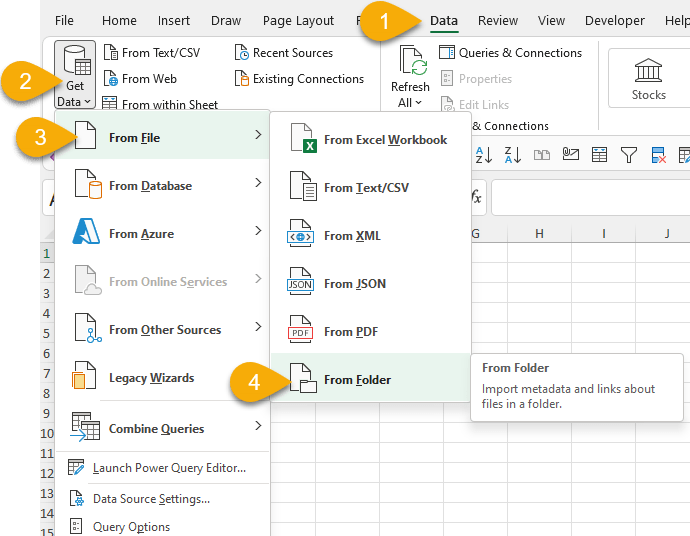
Task: Expand the Combine Queries submenu
Action: tap(156, 429)
